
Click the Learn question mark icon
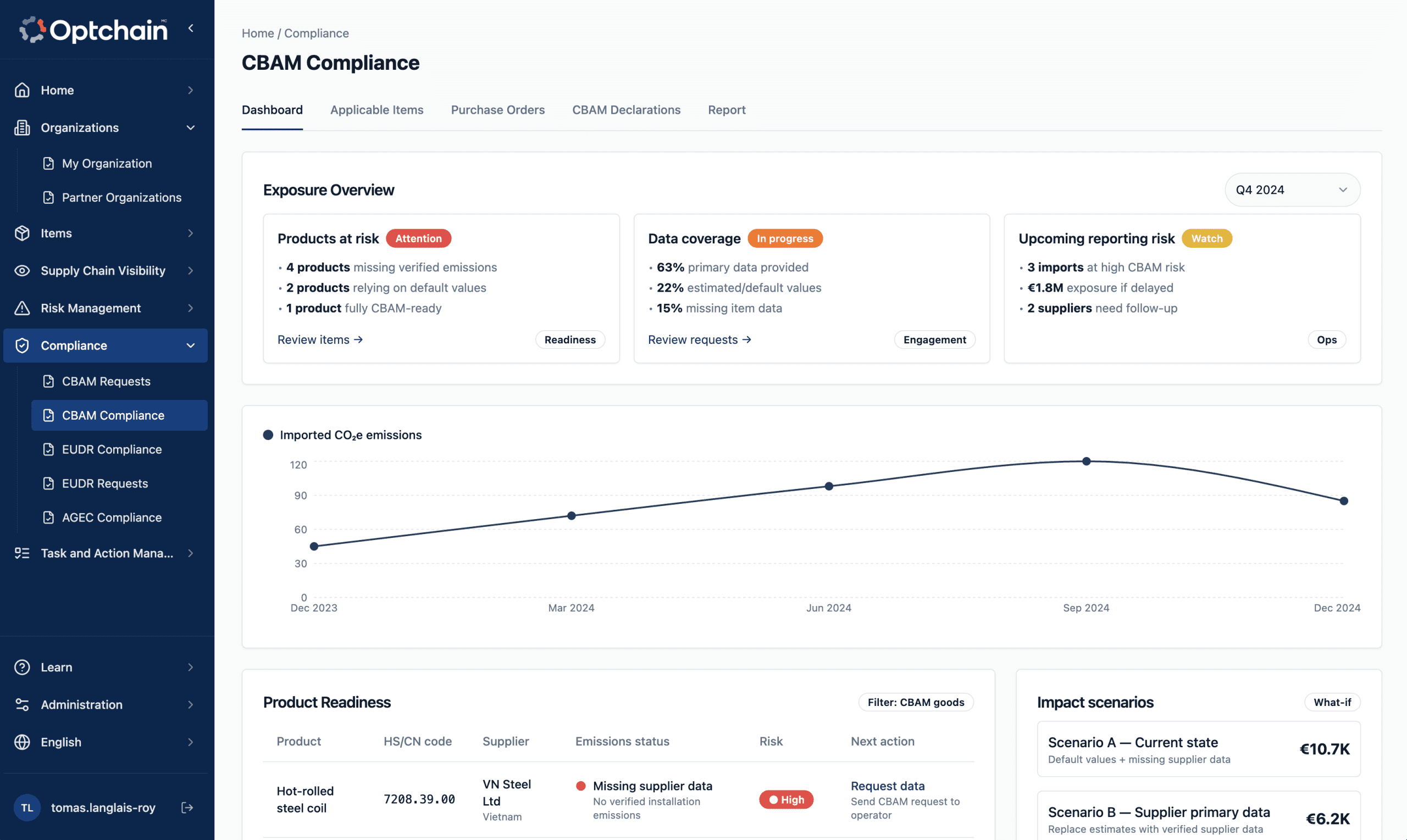pos(22,667)
